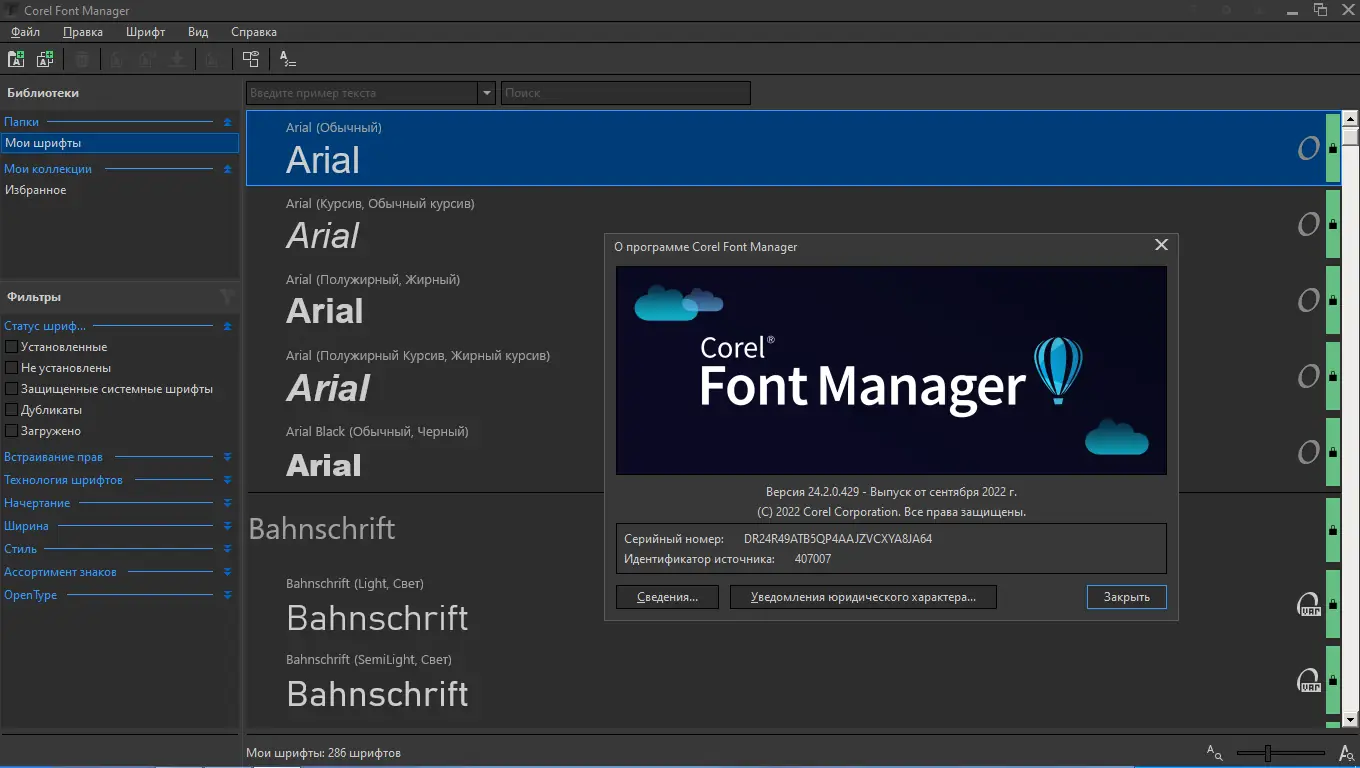Click the Закрыть button
The image size is (1360, 768).
(x=1127, y=597)
